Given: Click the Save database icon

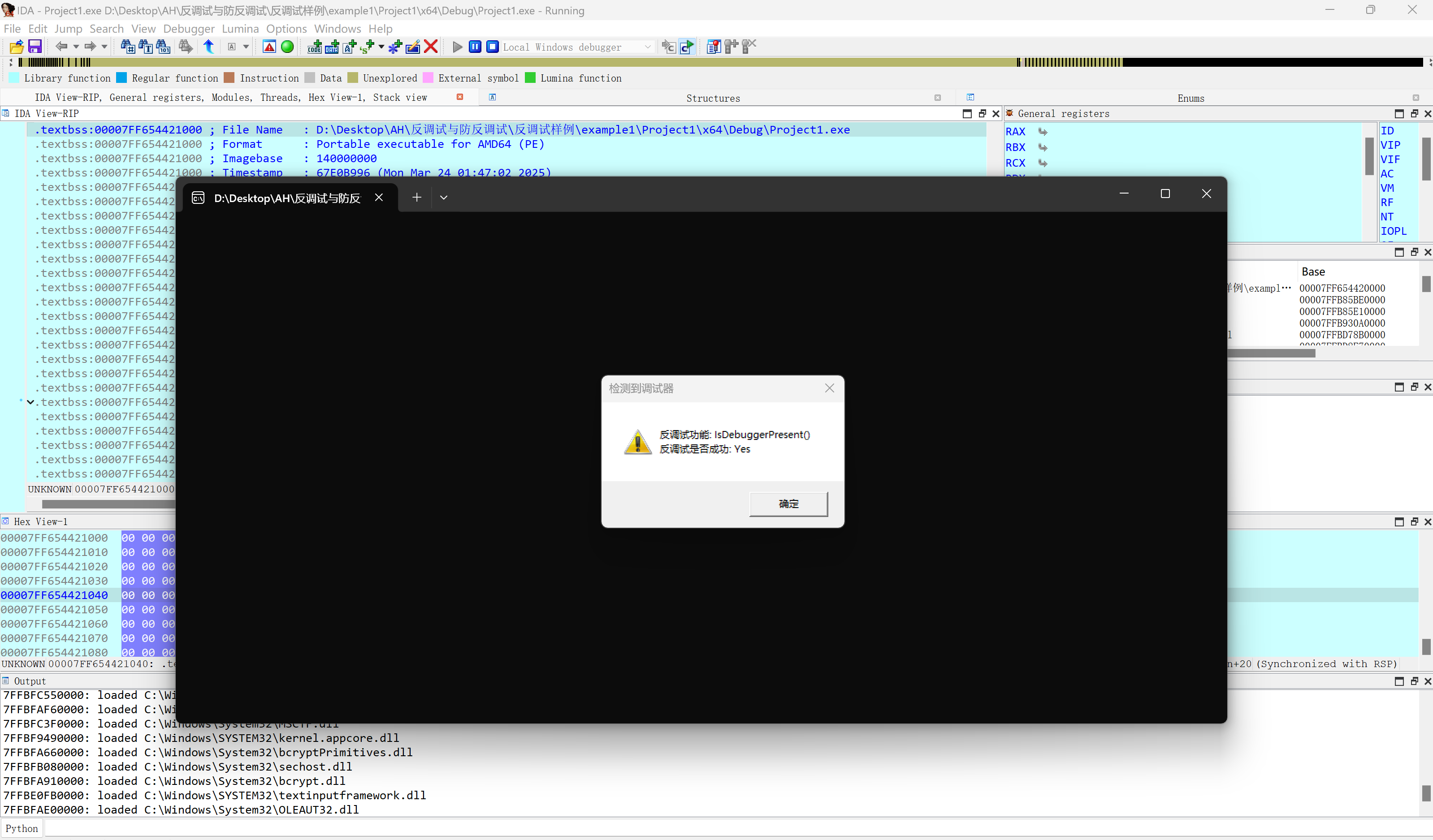Looking at the screenshot, I should pyautogui.click(x=35, y=47).
